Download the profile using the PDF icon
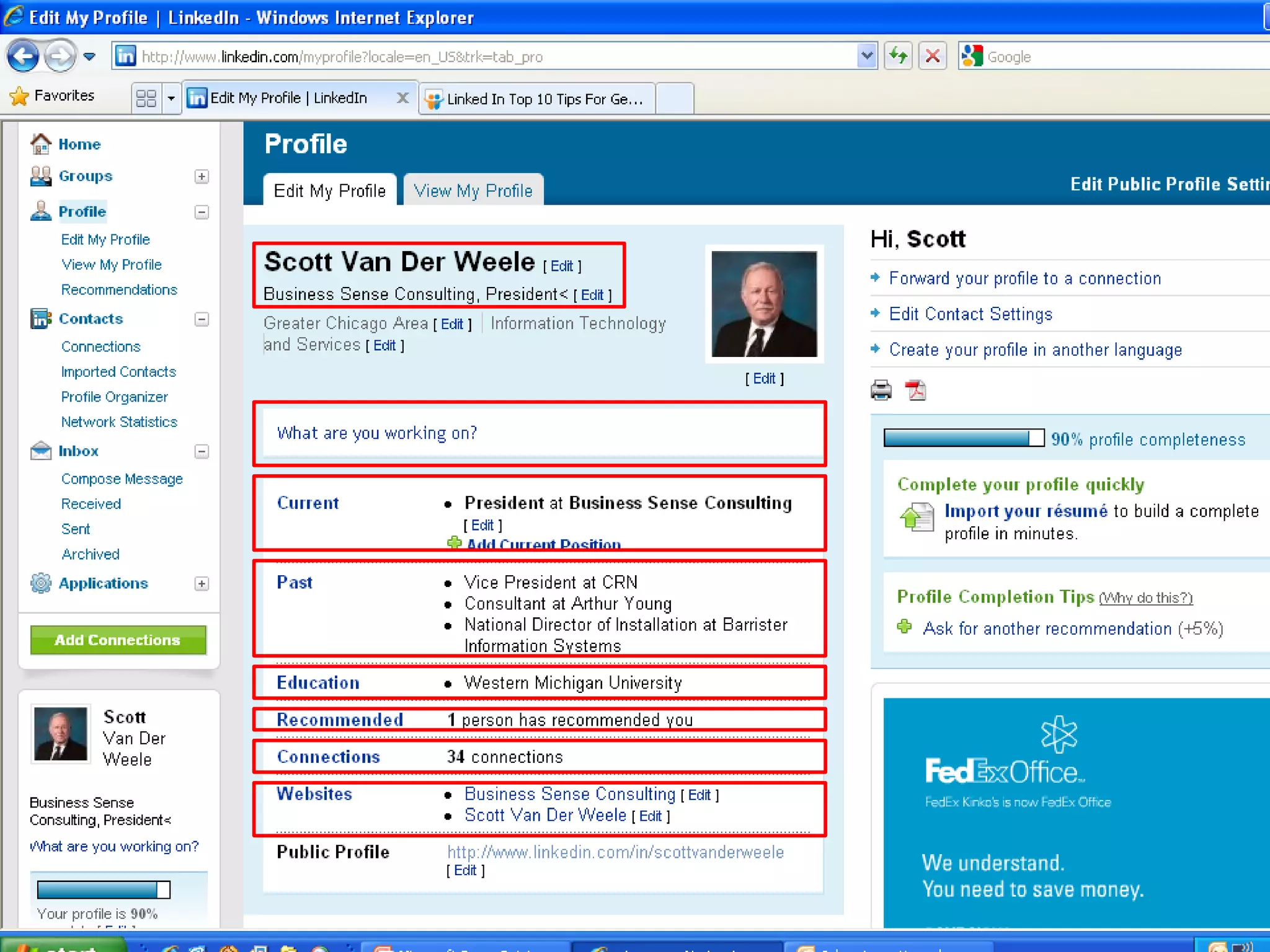Screen dimensions: 1270x952 pos(915,390)
